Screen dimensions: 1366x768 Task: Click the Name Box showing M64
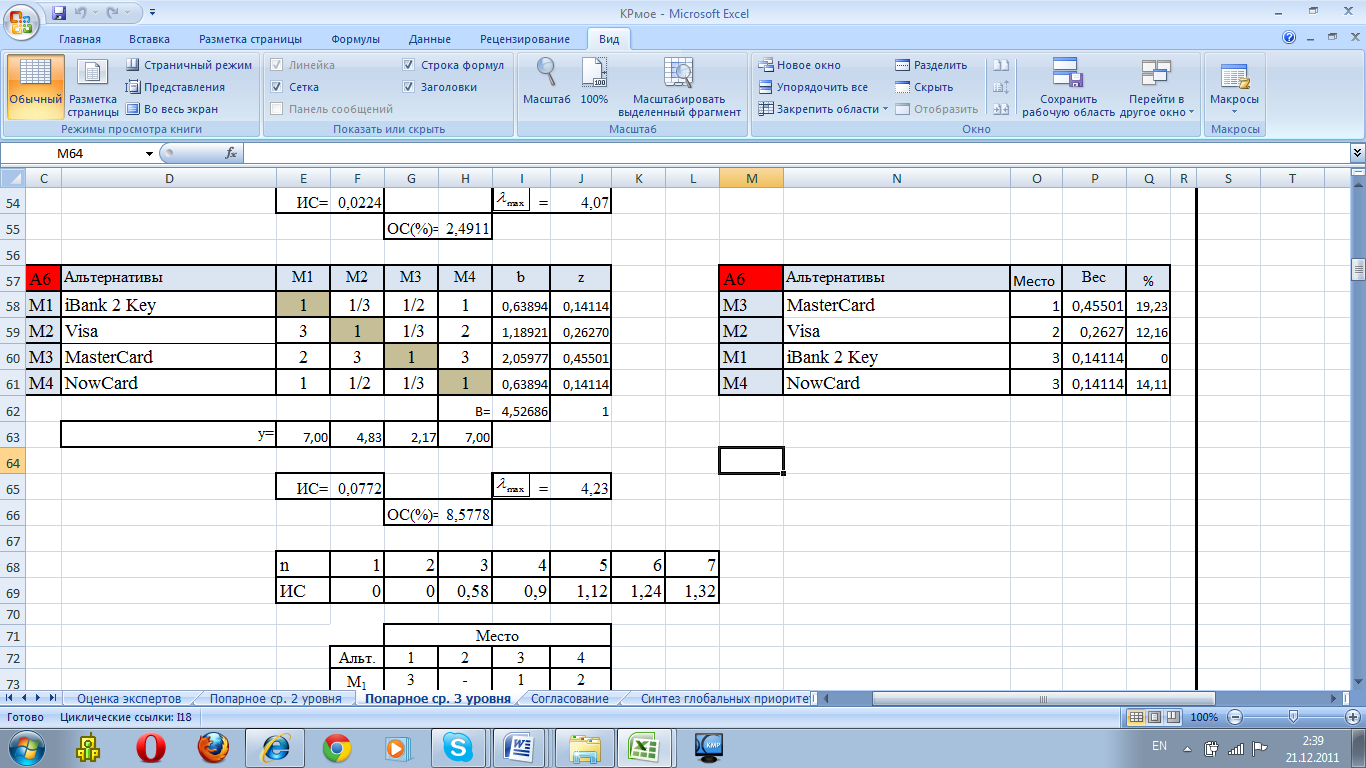coord(71,153)
